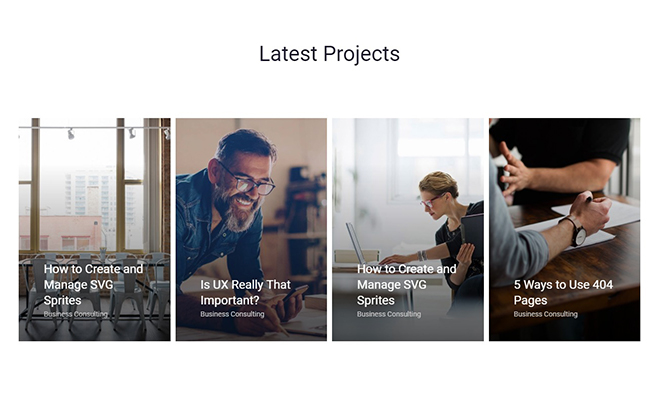Open the project photo of the smiling bearded man

251,229
